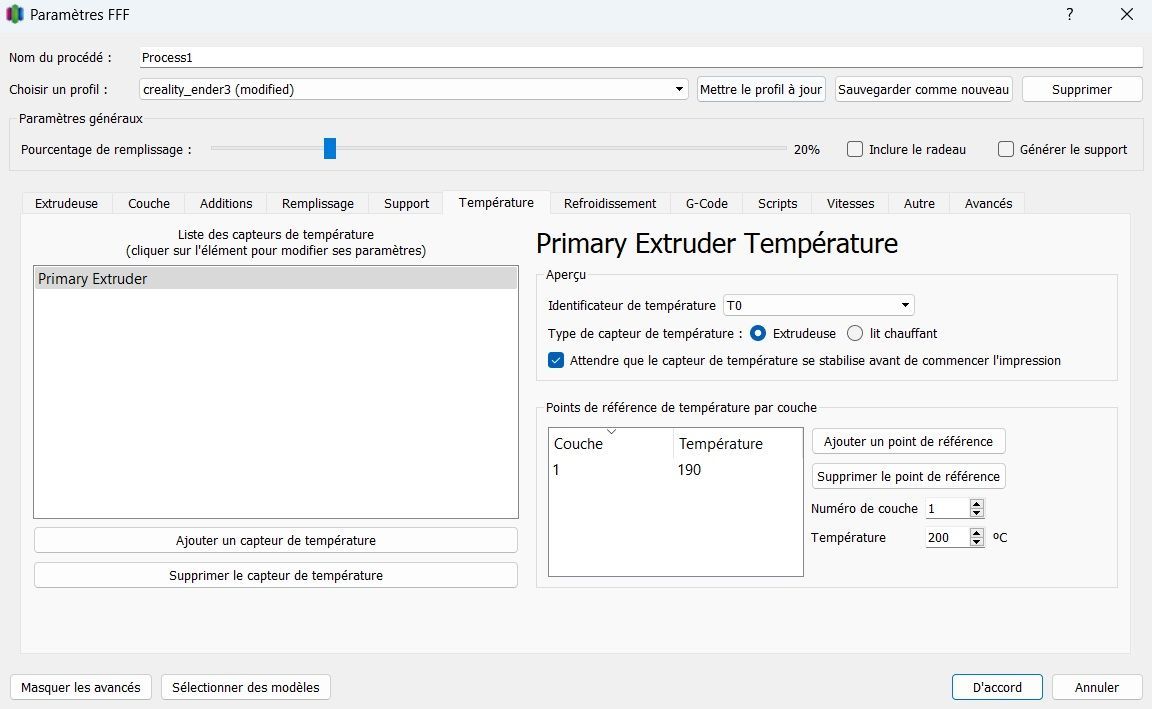
Task: Enable the Inclure le radeau checkbox
Action: (x=855, y=149)
